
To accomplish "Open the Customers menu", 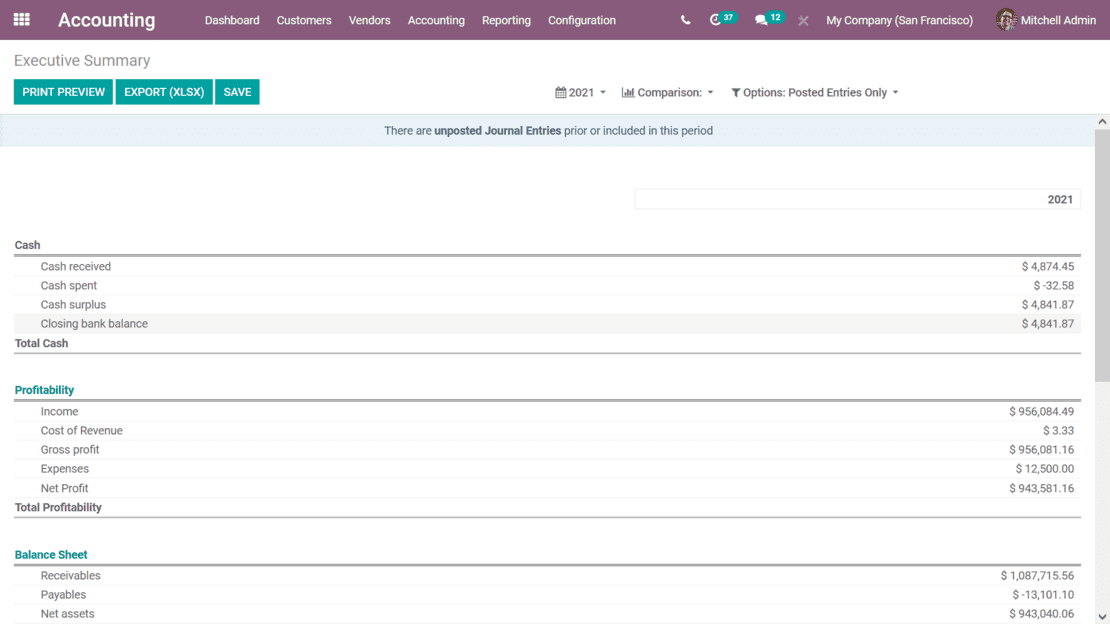I will [x=304, y=20].
